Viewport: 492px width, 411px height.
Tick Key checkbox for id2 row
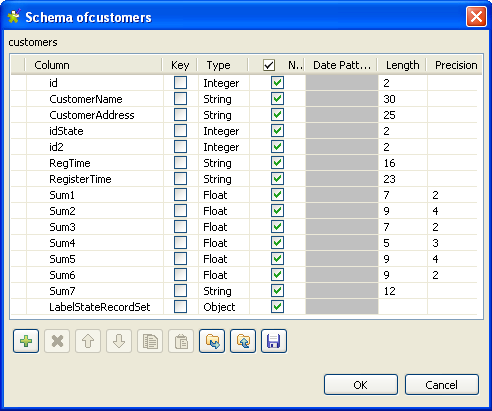pos(180,147)
